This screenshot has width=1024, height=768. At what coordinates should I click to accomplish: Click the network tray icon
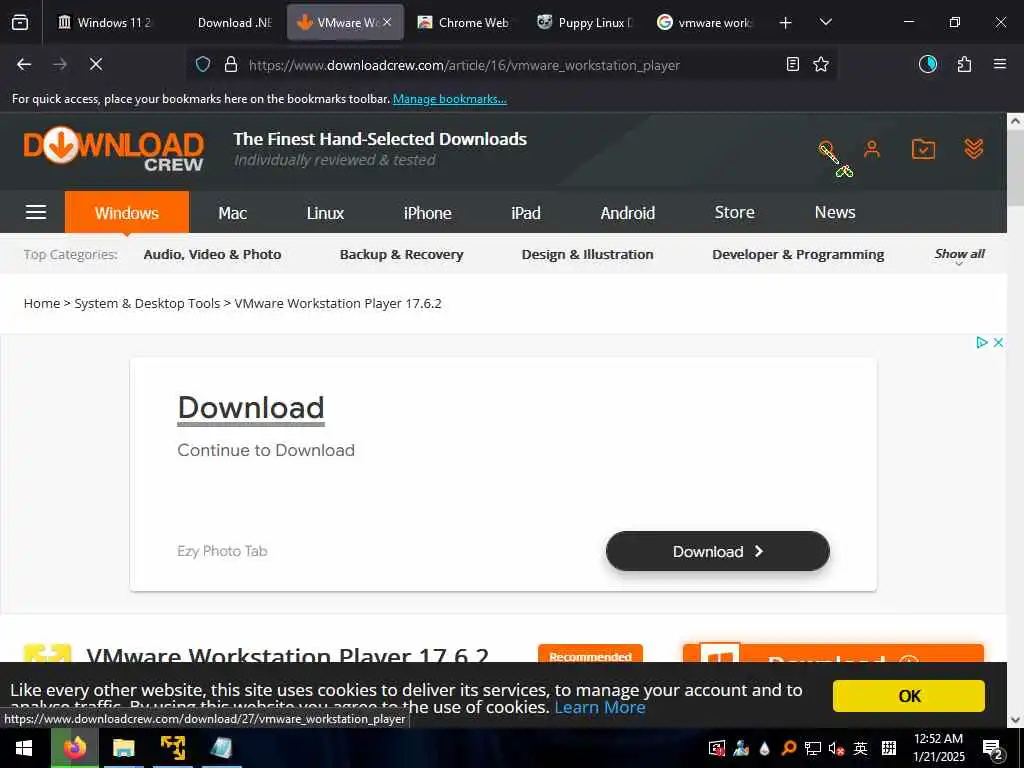(x=812, y=748)
